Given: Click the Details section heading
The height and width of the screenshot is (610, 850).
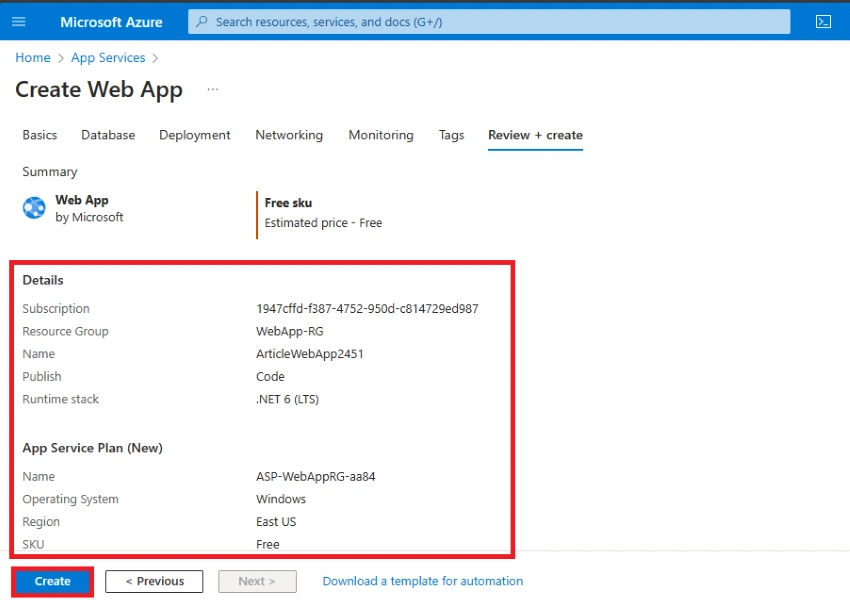Looking at the screenshot, I should coord(43,280).
